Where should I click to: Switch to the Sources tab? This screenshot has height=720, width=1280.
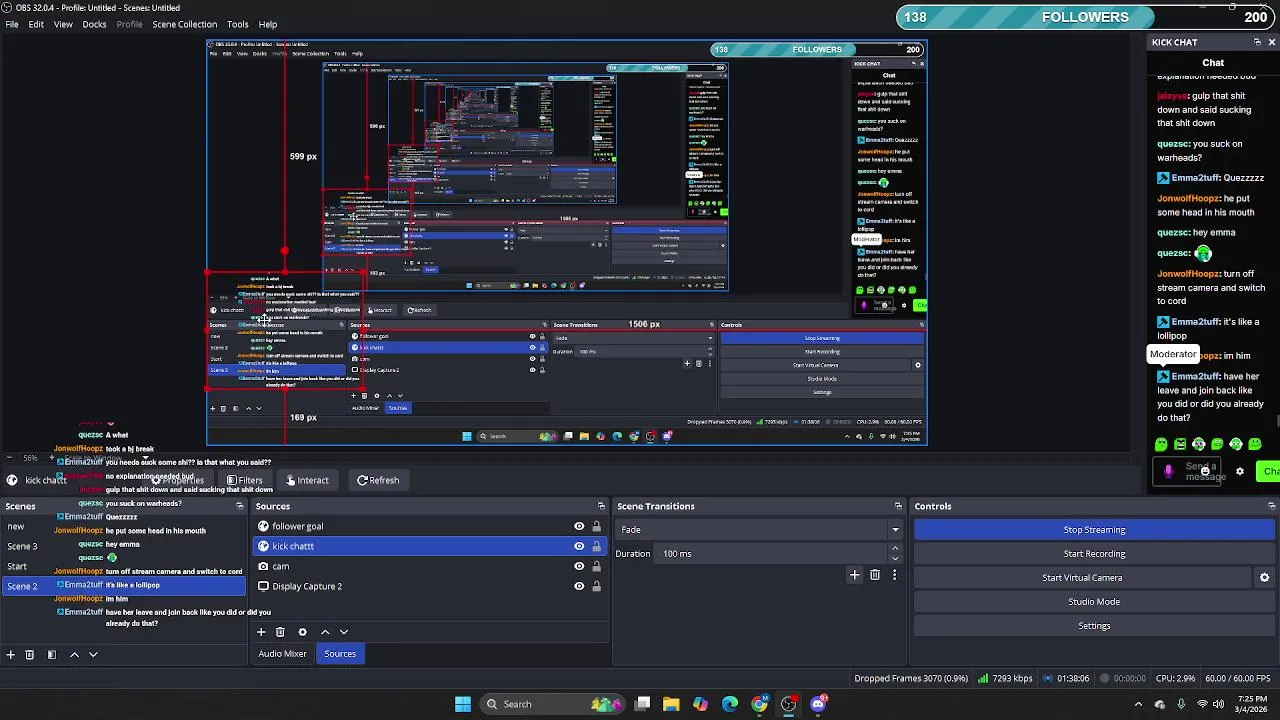click(340, 654)
